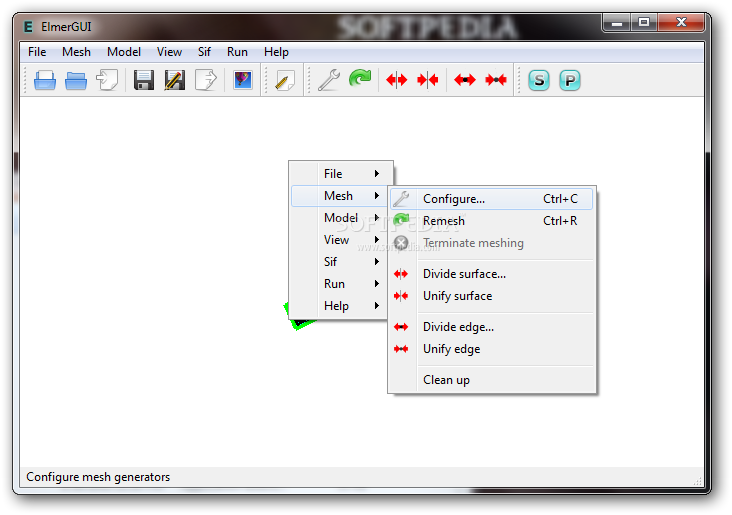
Task: Open the Mesh menu in menu bar
Action: pos(76,52)
